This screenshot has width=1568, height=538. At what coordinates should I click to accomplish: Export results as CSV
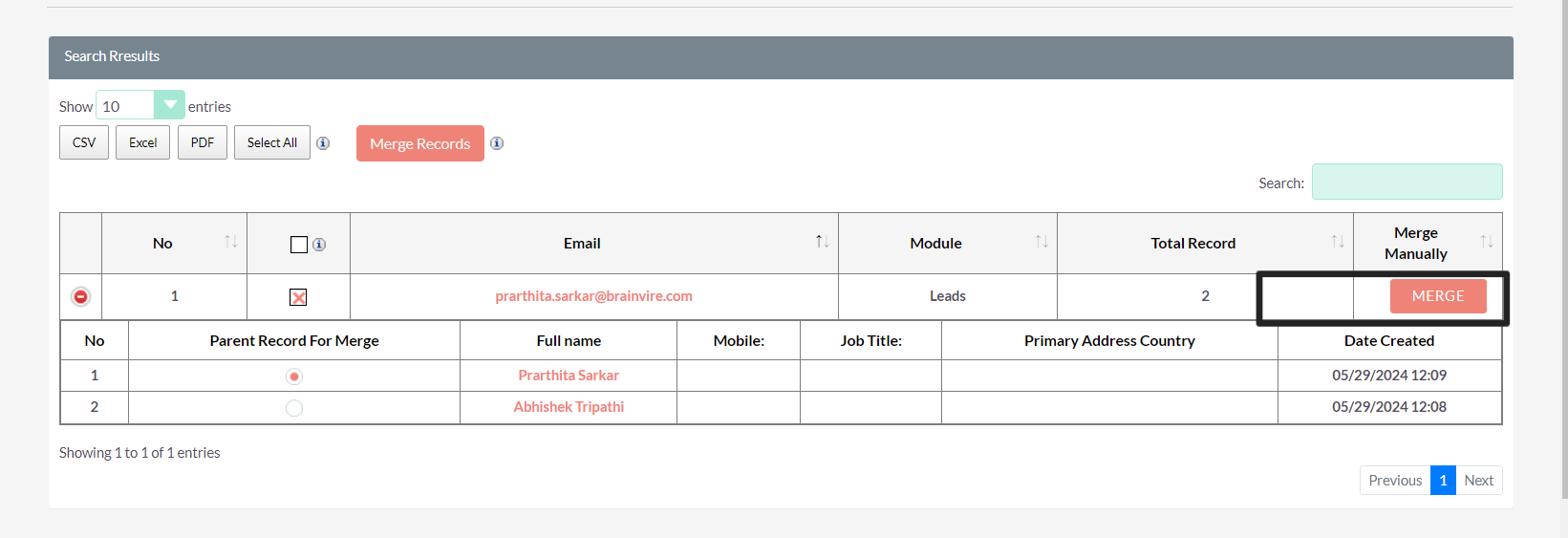84,142
